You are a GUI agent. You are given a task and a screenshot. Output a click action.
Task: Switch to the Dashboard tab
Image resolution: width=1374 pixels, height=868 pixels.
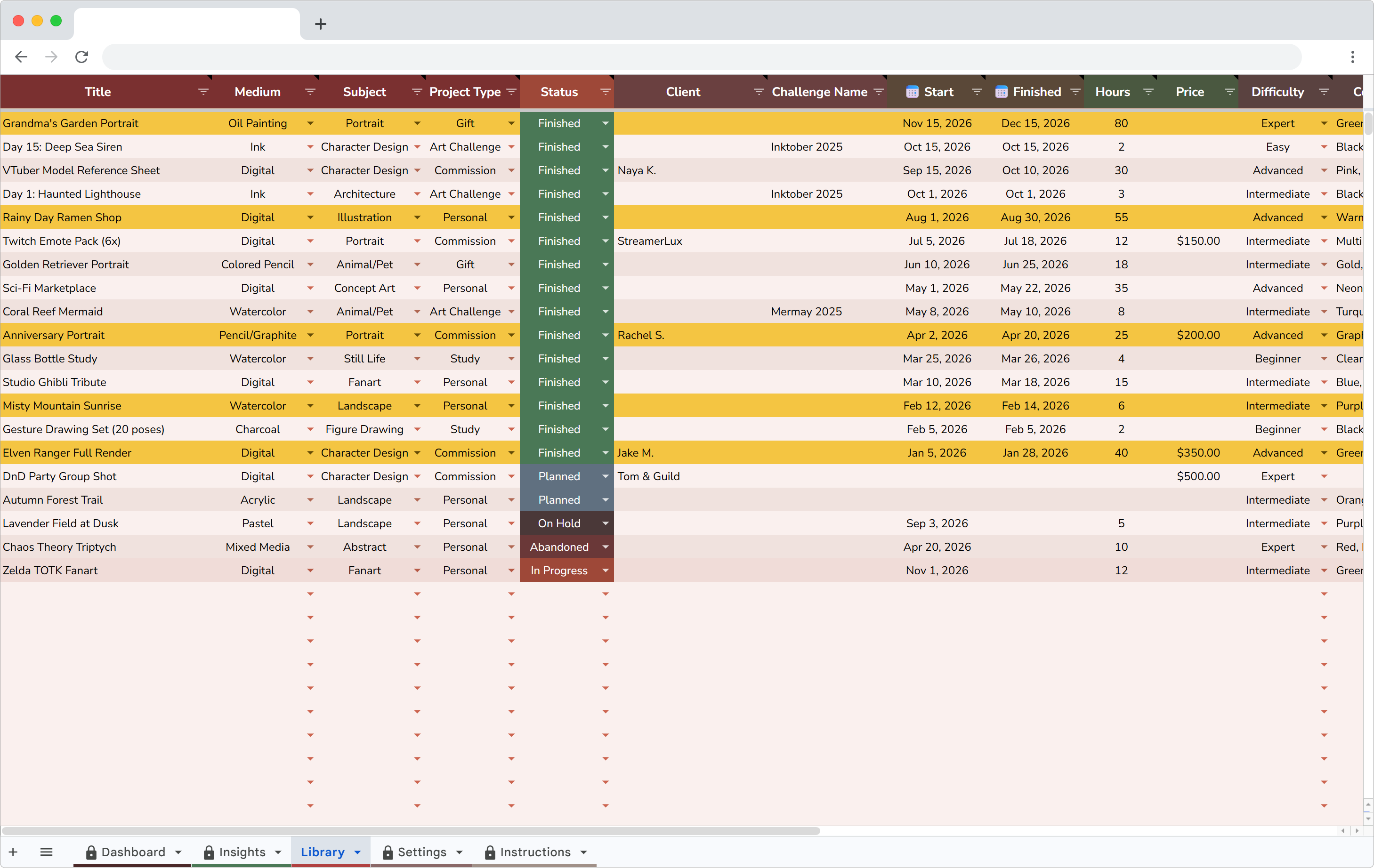(x=132, y=852)
